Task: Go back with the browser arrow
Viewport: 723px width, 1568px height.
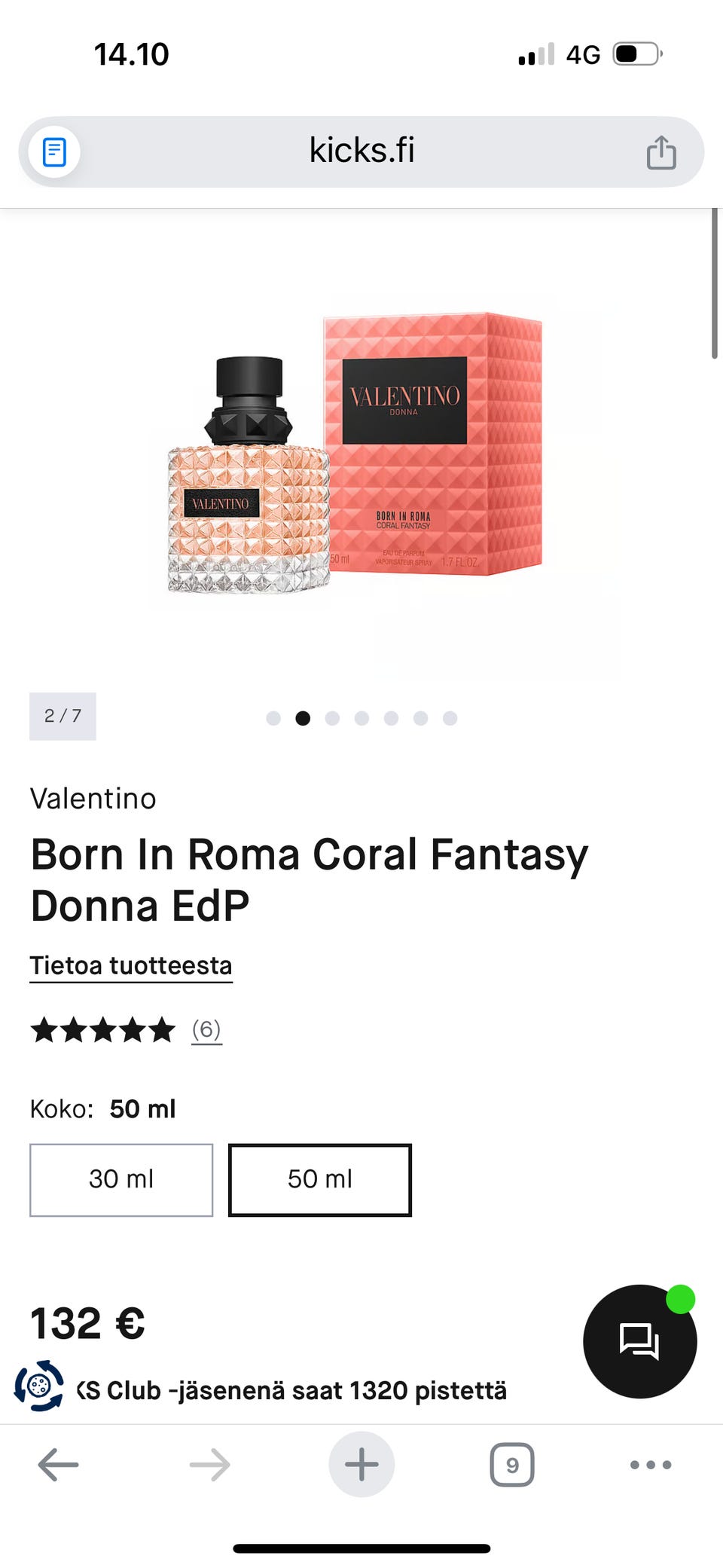Action: coord(58,1465)
